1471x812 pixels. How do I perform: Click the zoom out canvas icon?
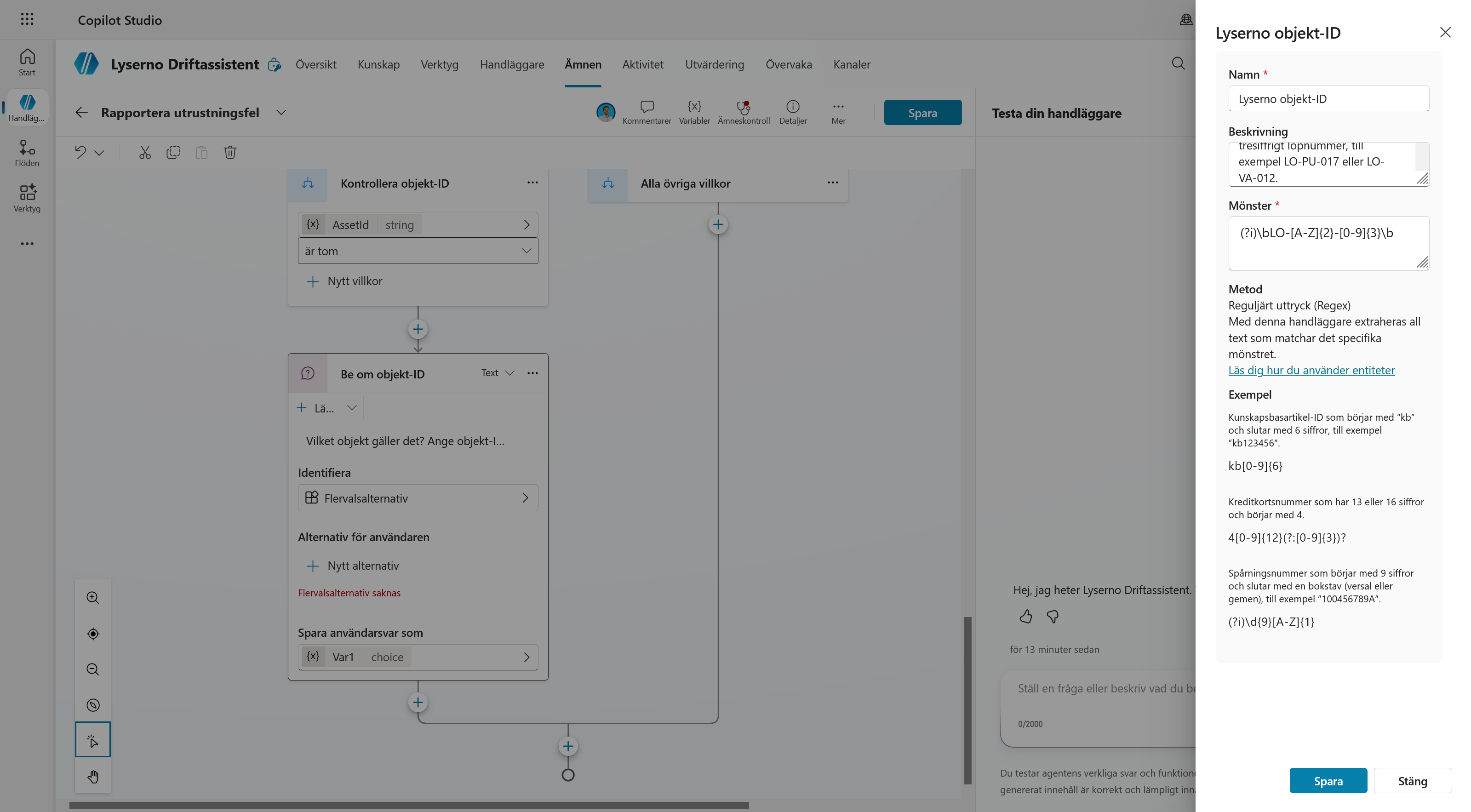tap(92, 669)
